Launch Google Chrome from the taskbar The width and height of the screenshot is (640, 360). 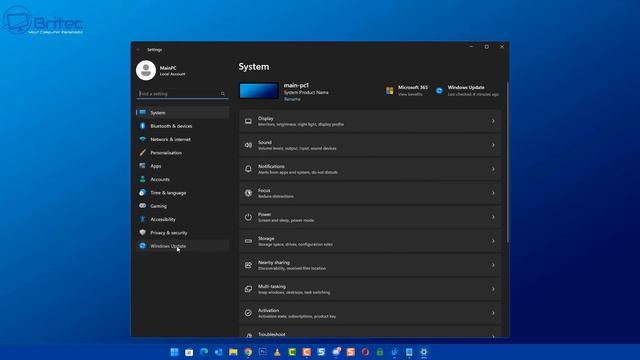pos(248,352)
